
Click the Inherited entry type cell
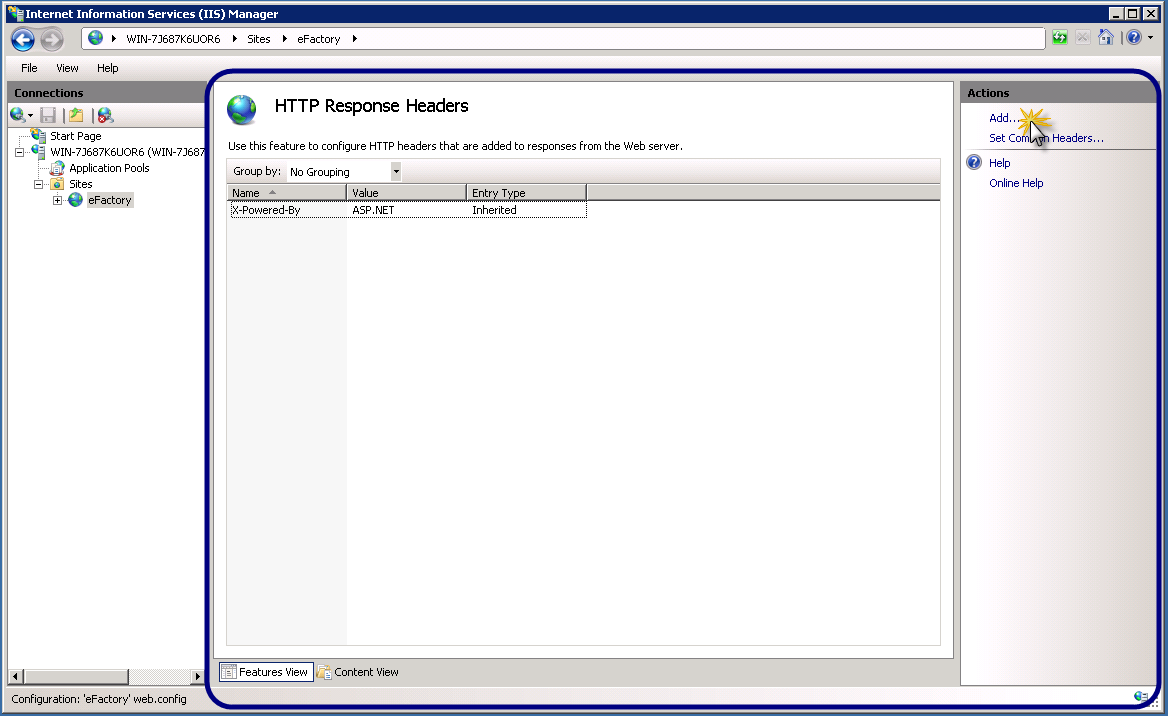(494, 210)
